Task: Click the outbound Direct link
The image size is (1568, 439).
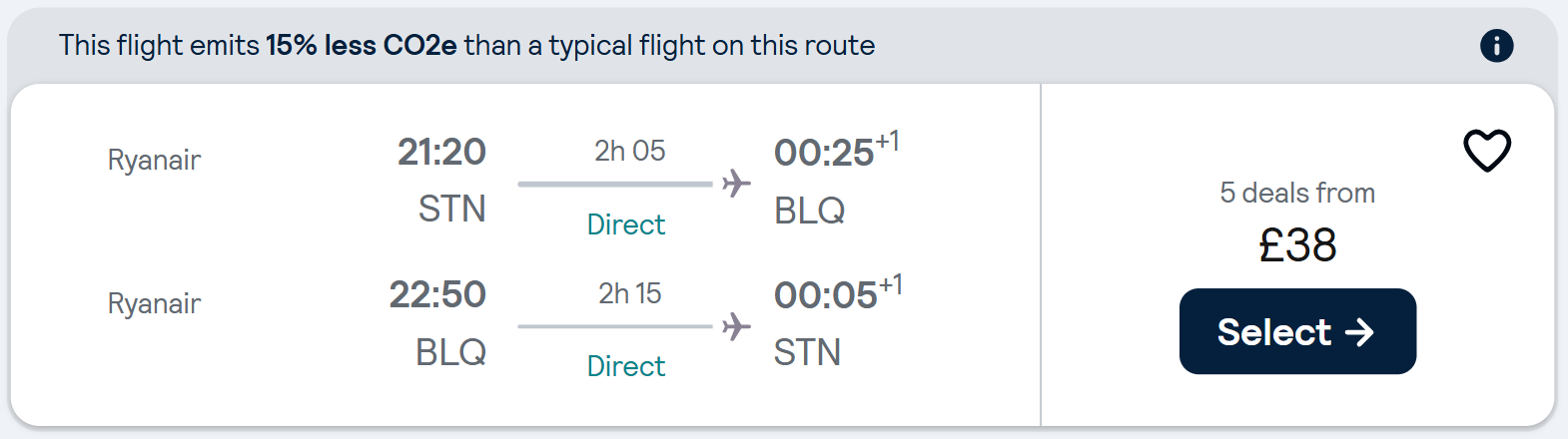Action: tap(626, 224)
